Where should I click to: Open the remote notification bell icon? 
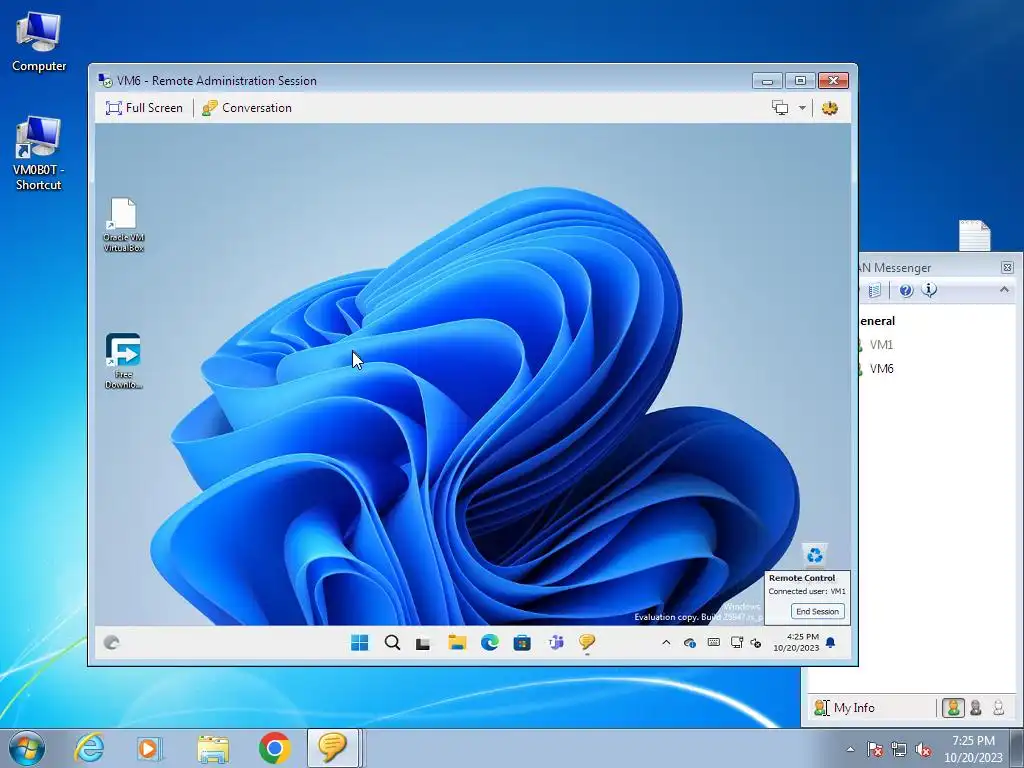pos(831,643)
